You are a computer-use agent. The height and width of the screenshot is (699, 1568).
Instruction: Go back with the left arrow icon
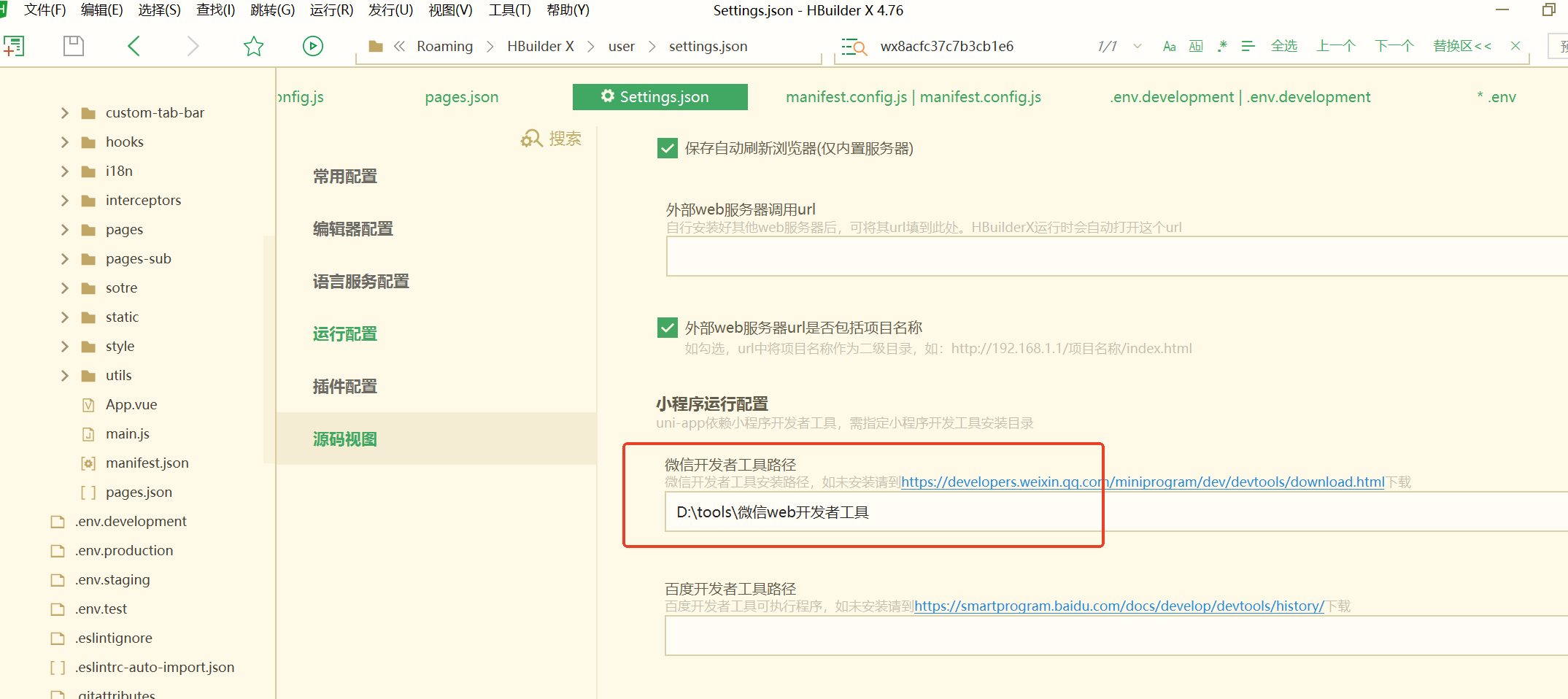click(134, 46)
